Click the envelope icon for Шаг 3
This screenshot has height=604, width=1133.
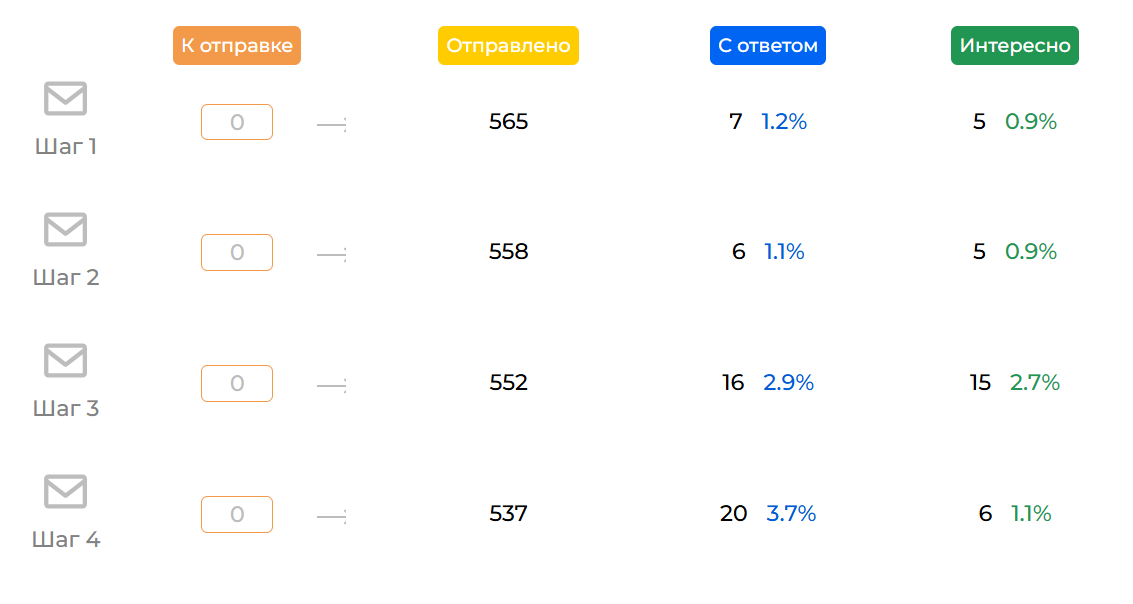[65, 361]
